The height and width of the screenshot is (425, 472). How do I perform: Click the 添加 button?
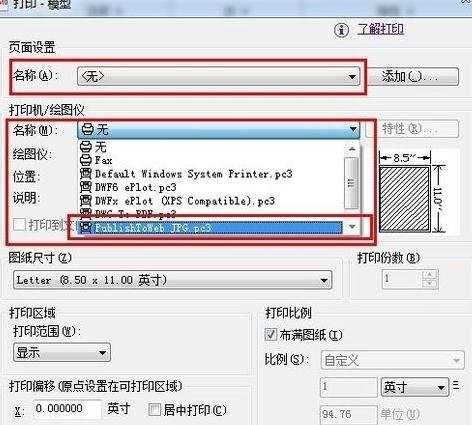click(x=413, y=76)
